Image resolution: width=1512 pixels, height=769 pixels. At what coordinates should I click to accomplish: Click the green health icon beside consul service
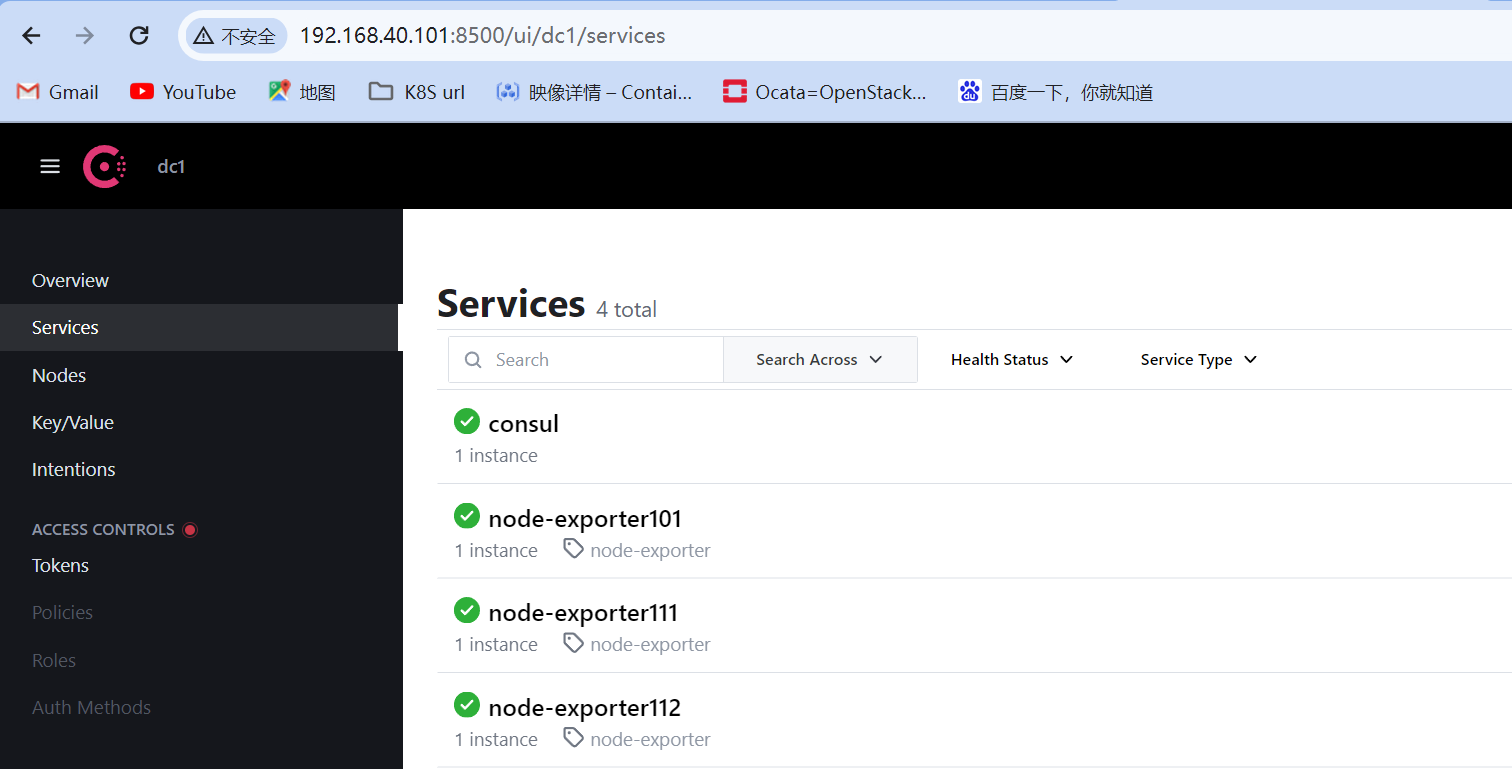coord(467,421)
